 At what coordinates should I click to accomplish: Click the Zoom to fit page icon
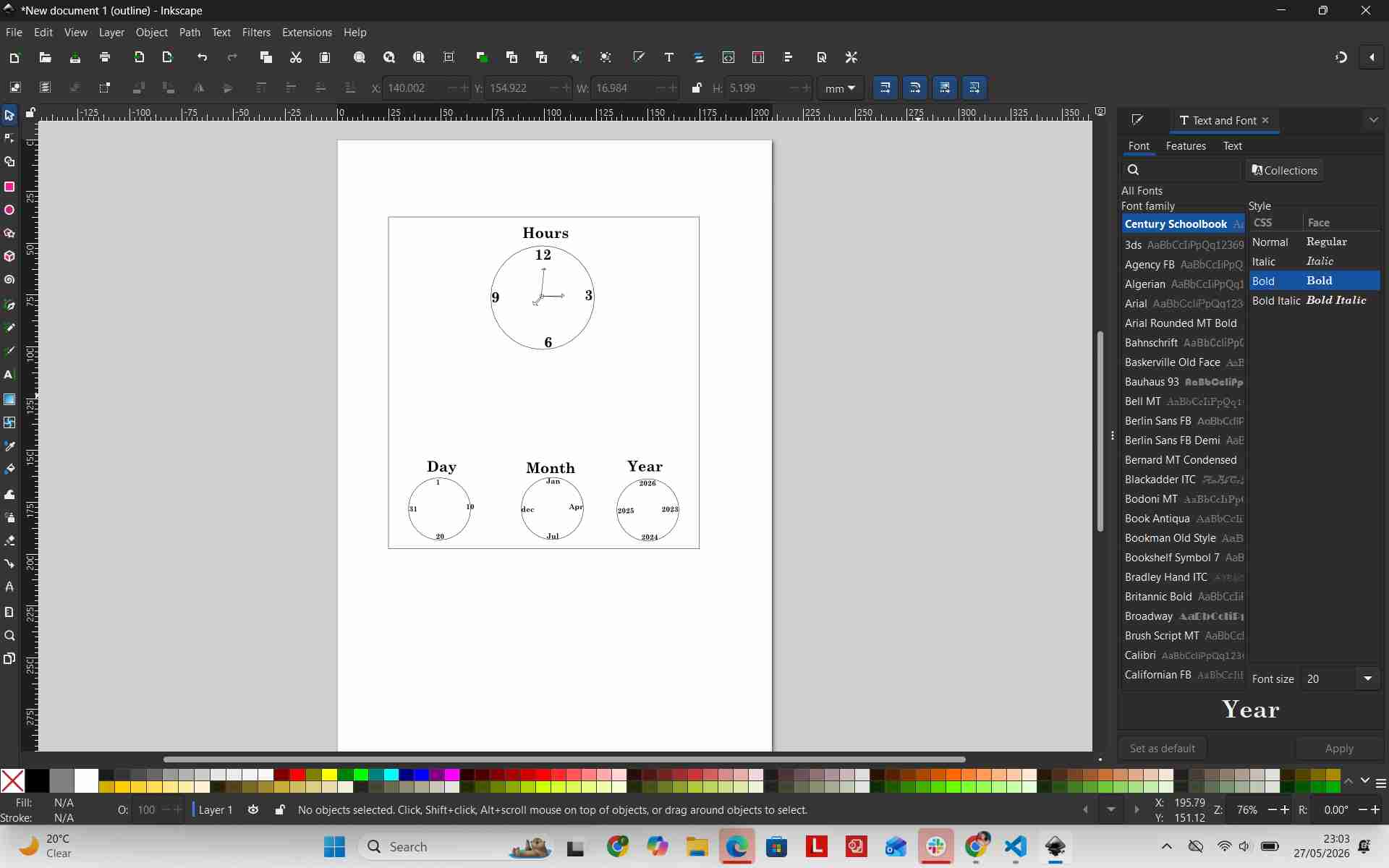tap(419, 57)
